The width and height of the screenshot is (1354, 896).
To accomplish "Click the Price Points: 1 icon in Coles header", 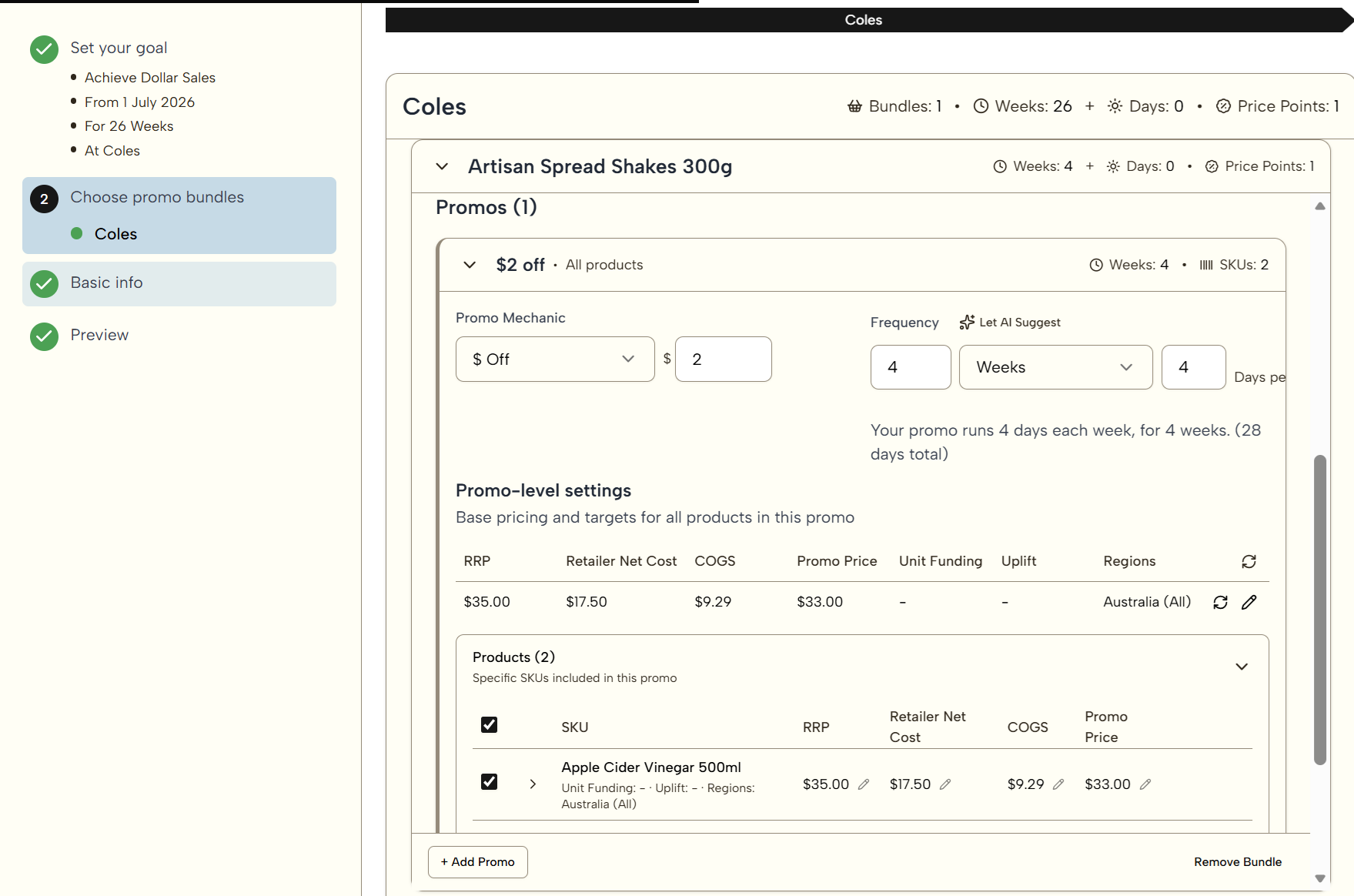I will (x=1223, y=106).
